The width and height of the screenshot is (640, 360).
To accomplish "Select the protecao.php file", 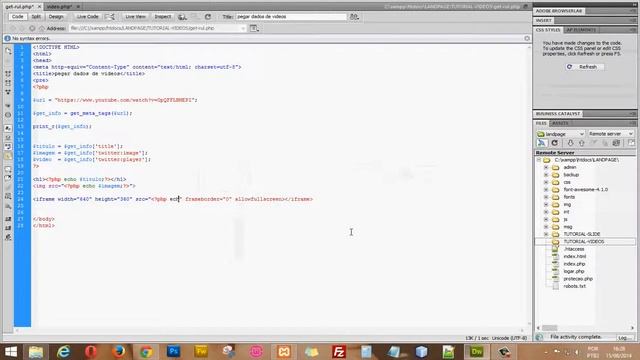I will click(578, 279).
